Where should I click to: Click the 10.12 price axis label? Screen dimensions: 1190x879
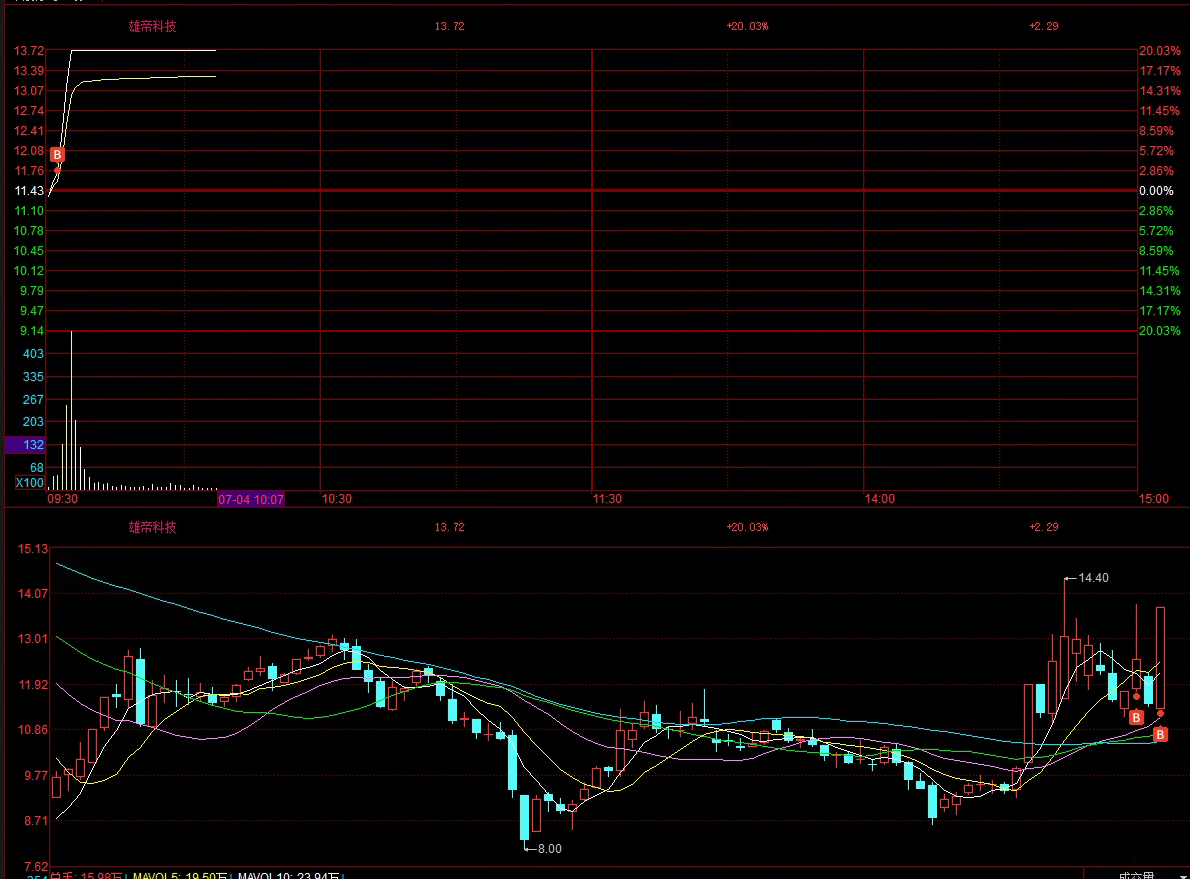point(30,271)
